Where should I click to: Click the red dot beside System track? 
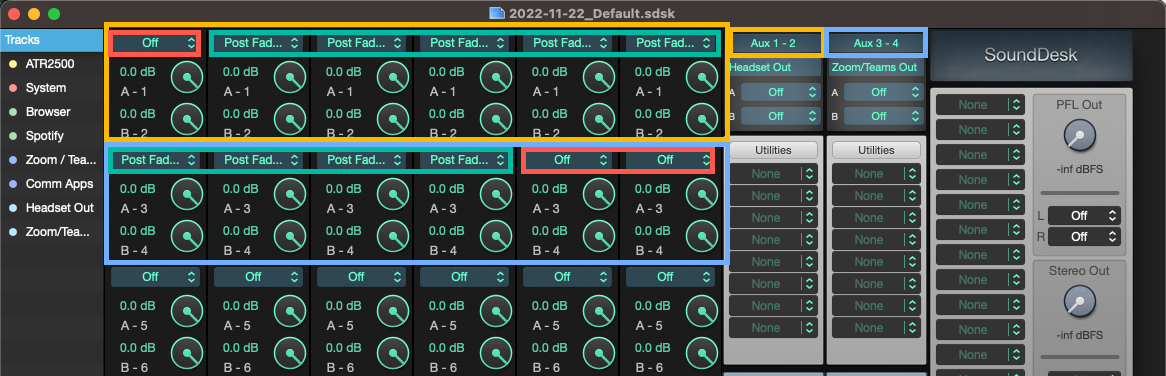pyautogui.click(x=12, y=88)
